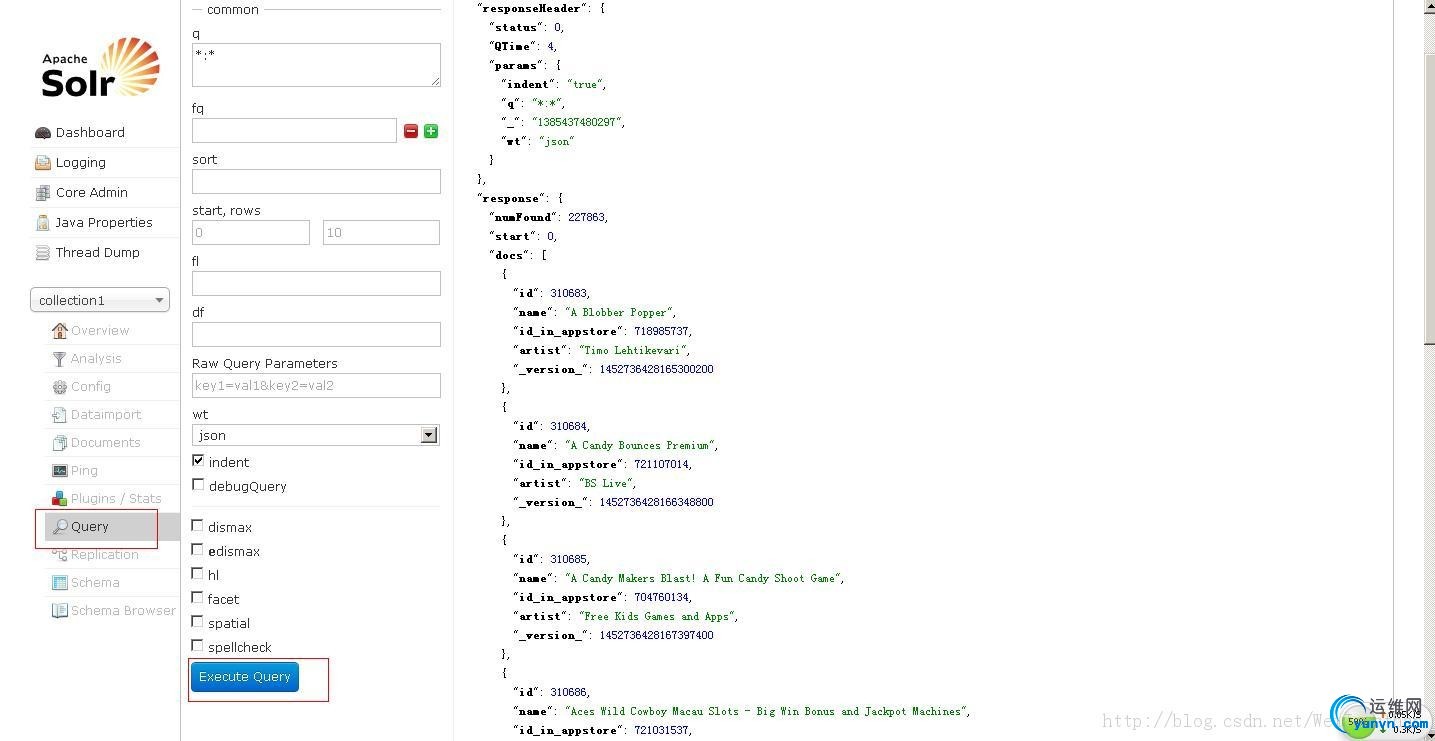The width and height of the screenshot is (1435, 741).
Task: Open the Schema Browser menu item
Action: tap(122, 611)
